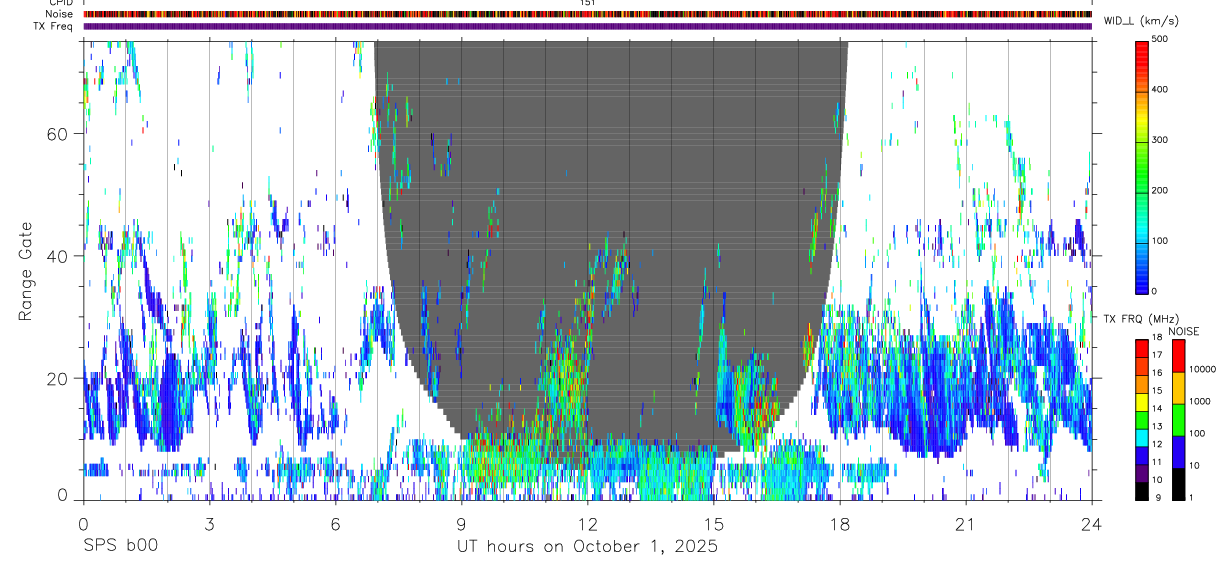Viewport: 1228px width, 567px height.
Task: Click the 200 tick on width colorbar
Action: [x=1161, y=190]
